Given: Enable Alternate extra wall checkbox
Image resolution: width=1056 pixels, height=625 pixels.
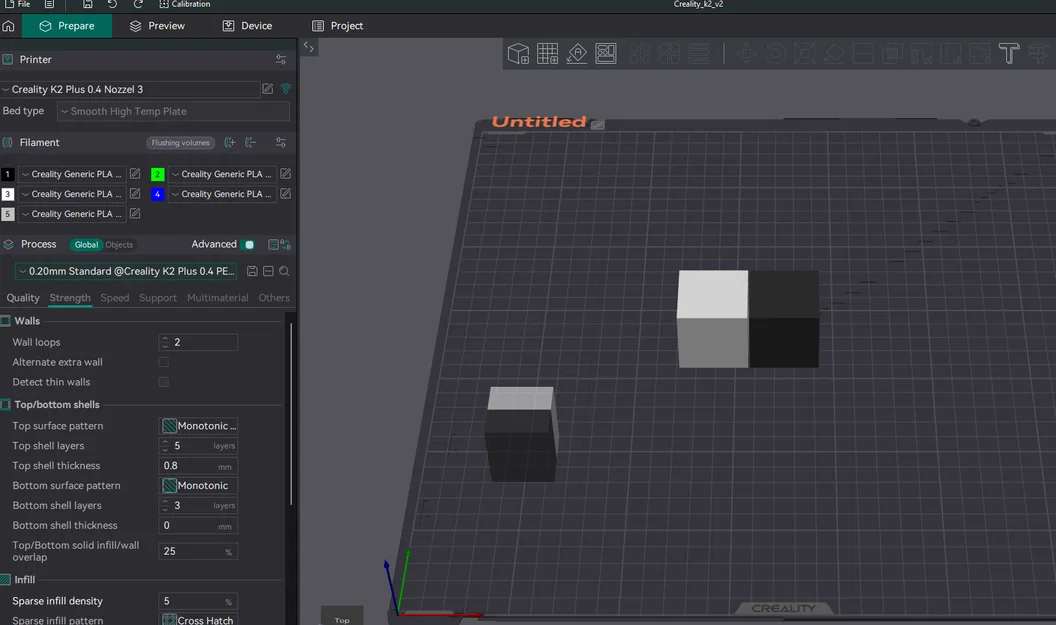Looking at the screenshot, I should point(164,362).
